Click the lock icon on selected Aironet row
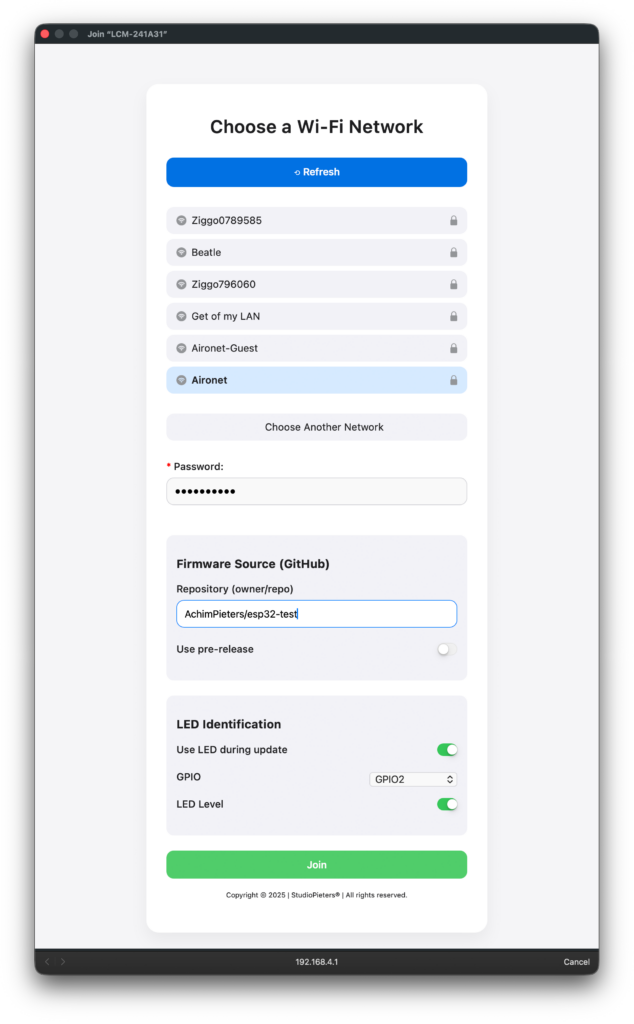 tap(453, 381)
